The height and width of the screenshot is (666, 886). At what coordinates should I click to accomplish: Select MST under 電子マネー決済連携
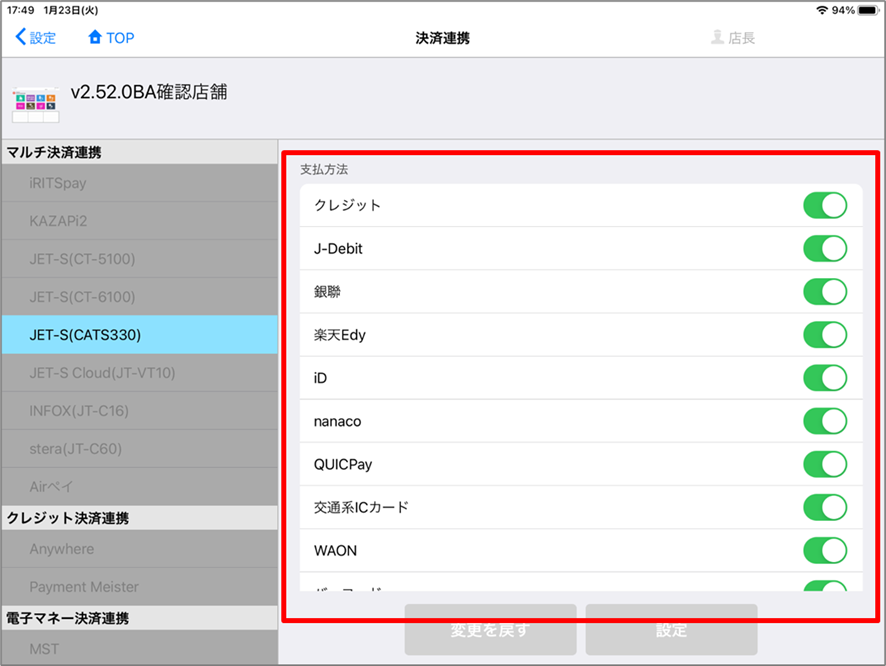pyautogui.click(x=139, y=649)
